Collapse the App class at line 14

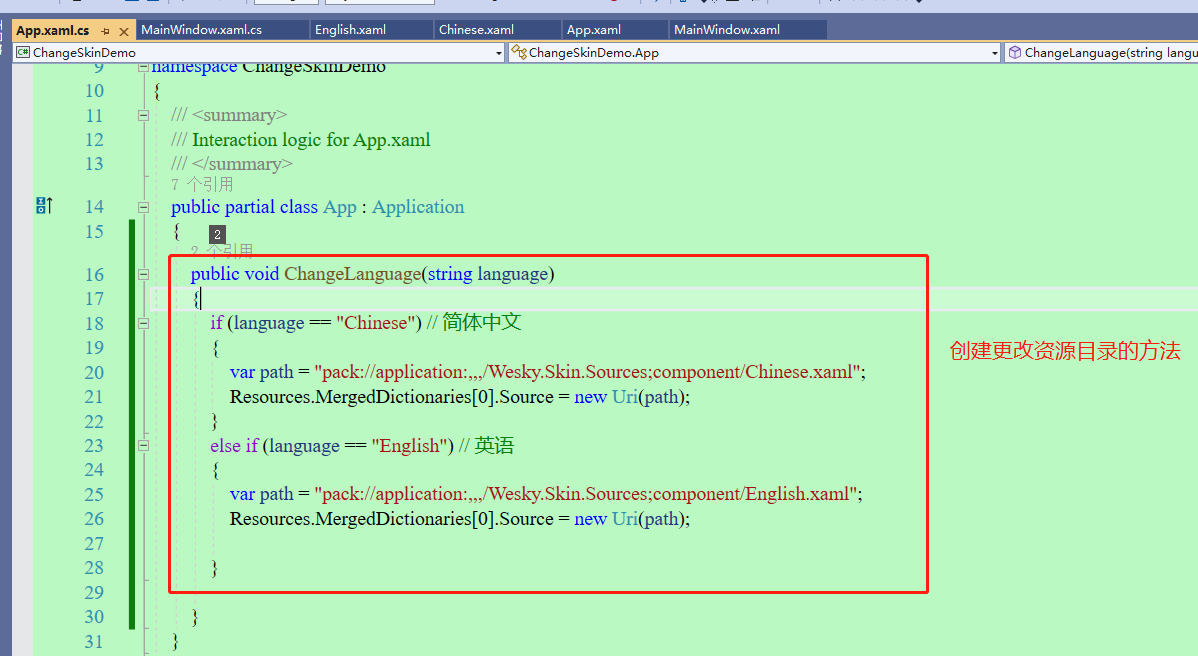(x=143, y=207)
